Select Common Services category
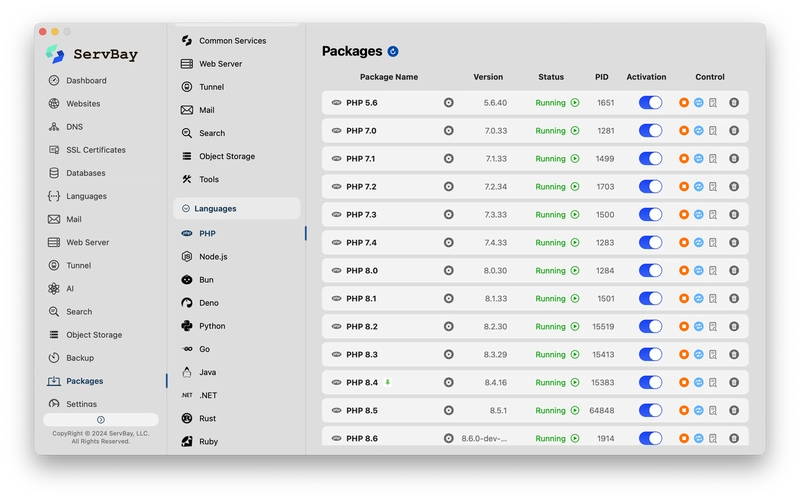 pyautogui.click(x=232, y=41)
